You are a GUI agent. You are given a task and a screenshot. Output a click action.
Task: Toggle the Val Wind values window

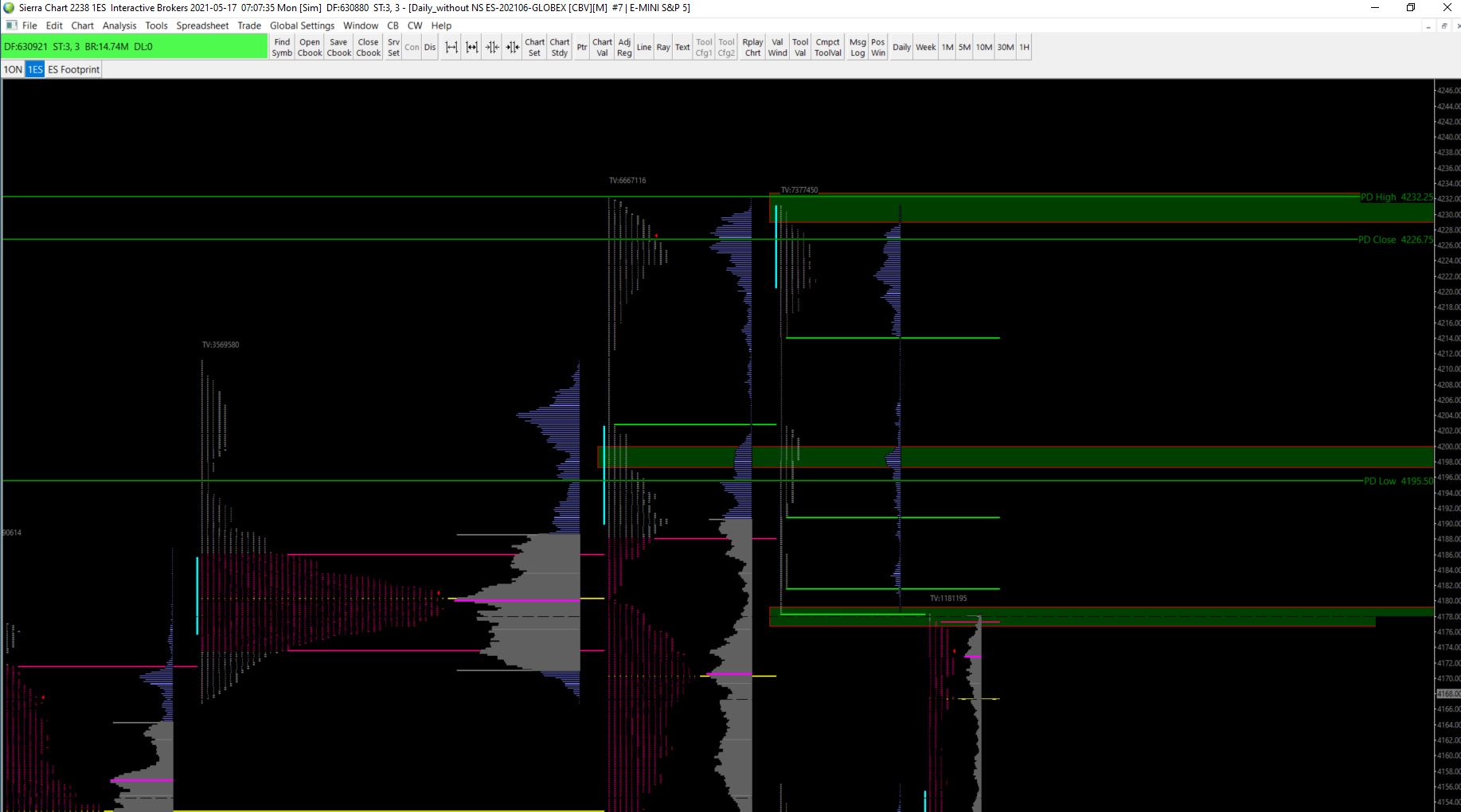pos(777,47)
